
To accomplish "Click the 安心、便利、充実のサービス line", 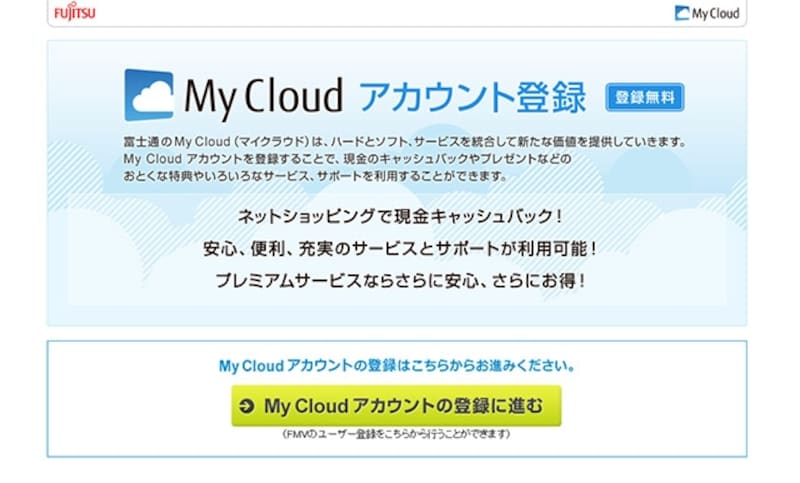I will tap(399, 249).
